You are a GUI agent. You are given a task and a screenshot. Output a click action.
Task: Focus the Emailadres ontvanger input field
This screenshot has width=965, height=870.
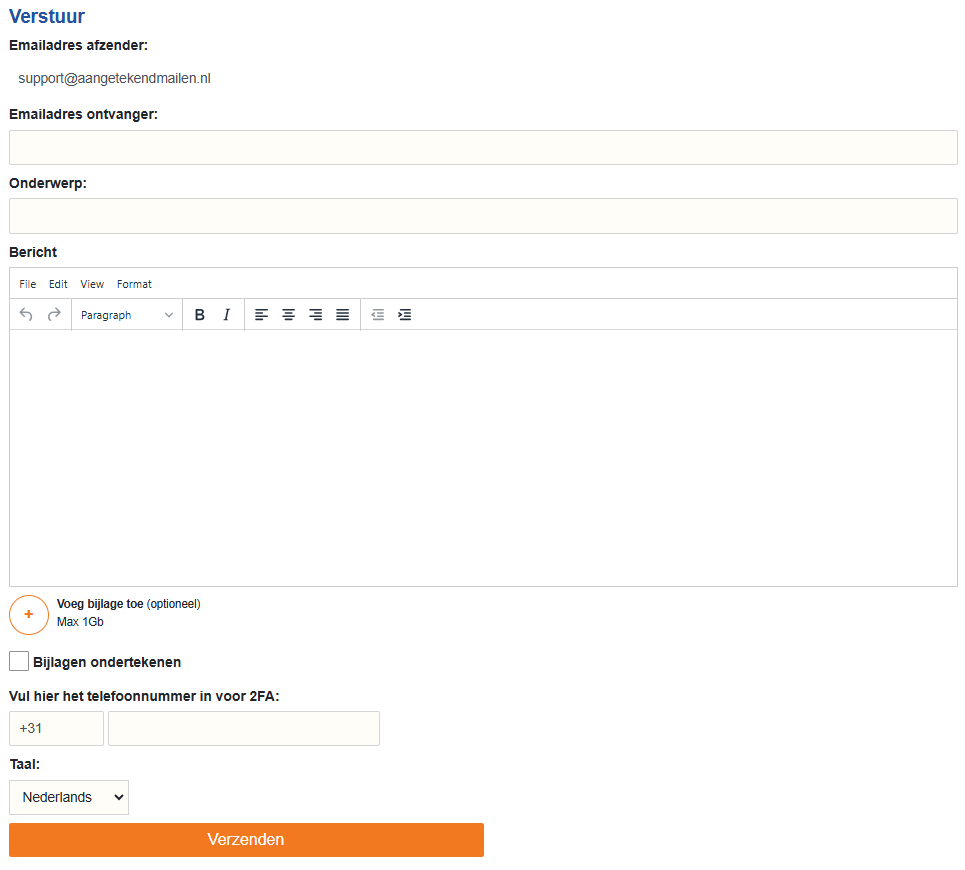pyautogui.click(x=483, y=147)
